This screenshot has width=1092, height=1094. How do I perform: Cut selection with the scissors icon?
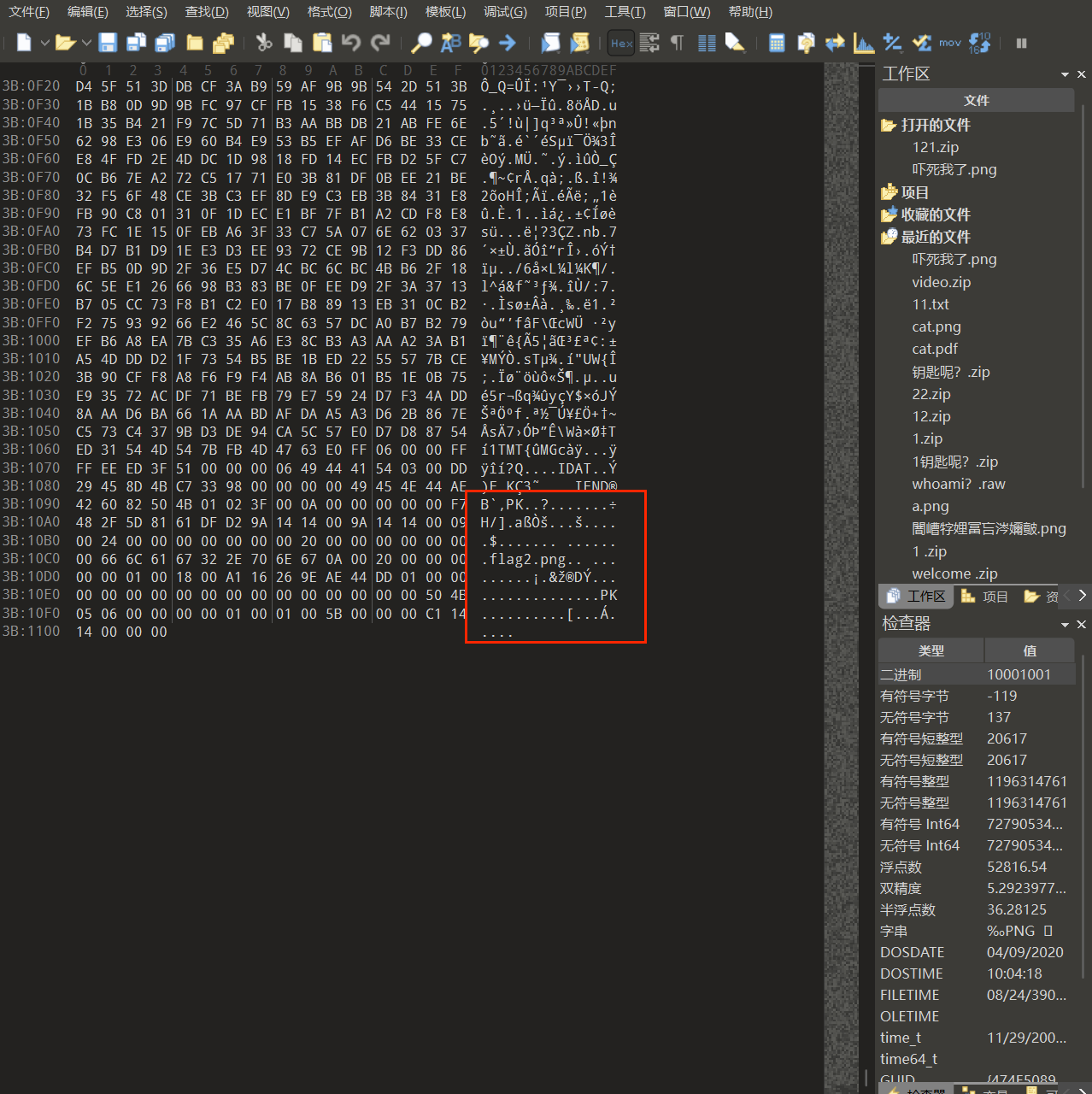click(x=264, y=43)
